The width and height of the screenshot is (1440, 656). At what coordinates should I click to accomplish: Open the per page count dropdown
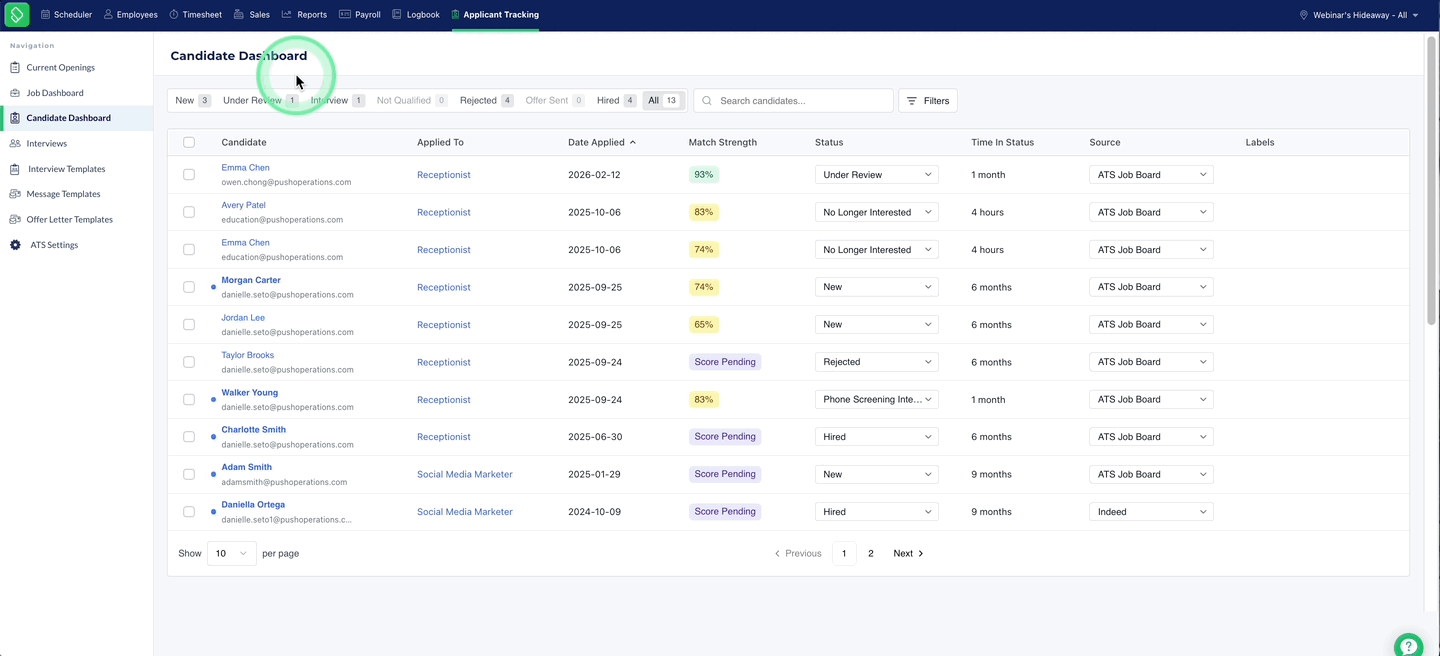(x=232, y=553)
